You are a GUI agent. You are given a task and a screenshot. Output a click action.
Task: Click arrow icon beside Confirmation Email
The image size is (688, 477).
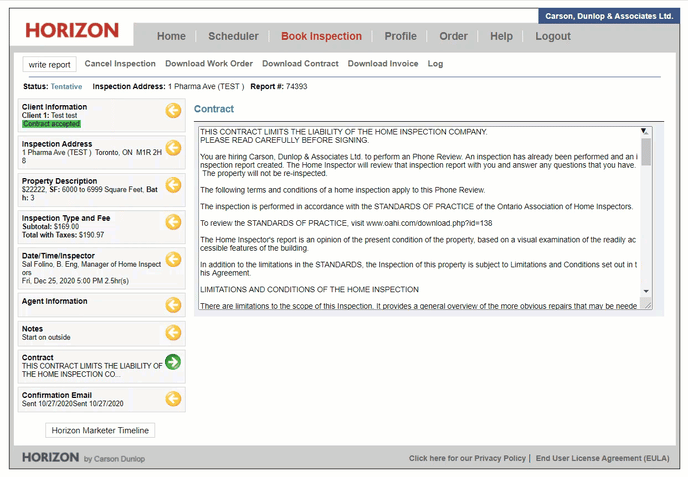coord(173,399)
